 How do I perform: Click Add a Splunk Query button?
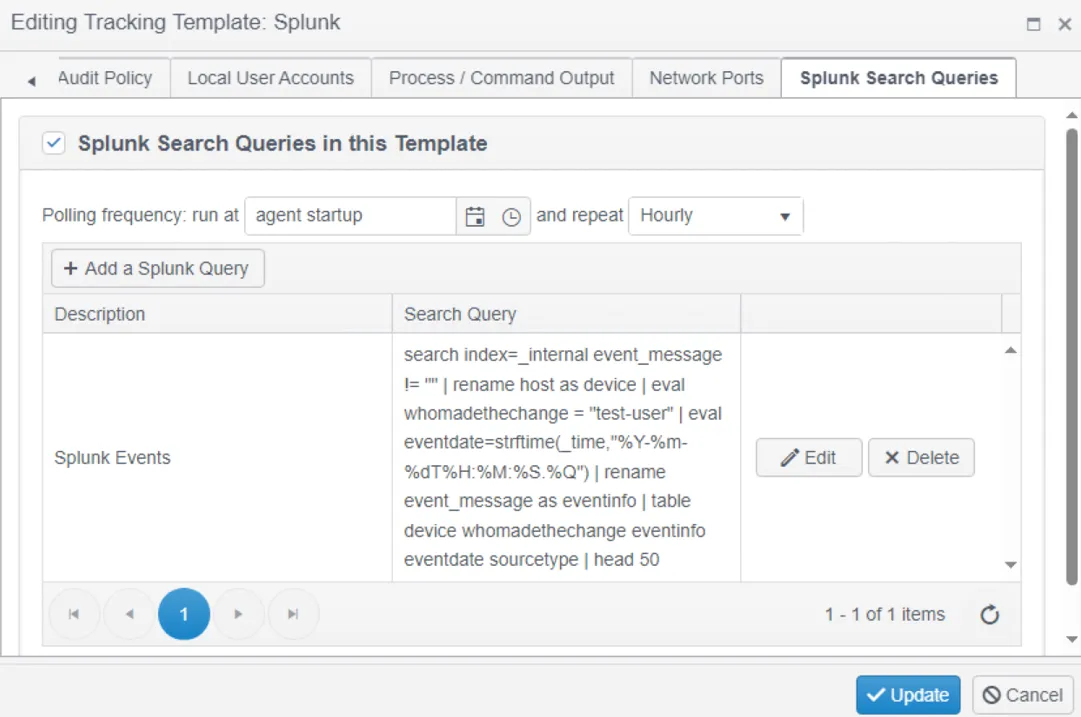coord(157,268)
